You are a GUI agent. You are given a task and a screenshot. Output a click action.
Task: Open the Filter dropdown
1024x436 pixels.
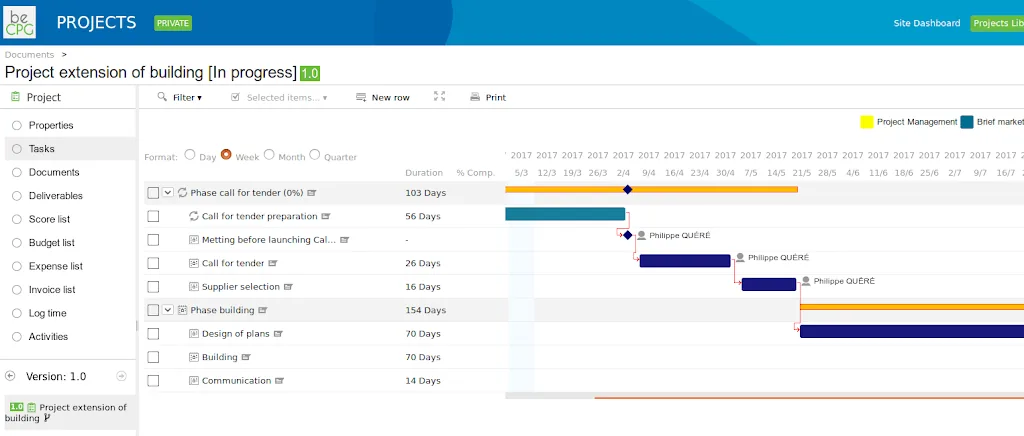click(187, 97)
